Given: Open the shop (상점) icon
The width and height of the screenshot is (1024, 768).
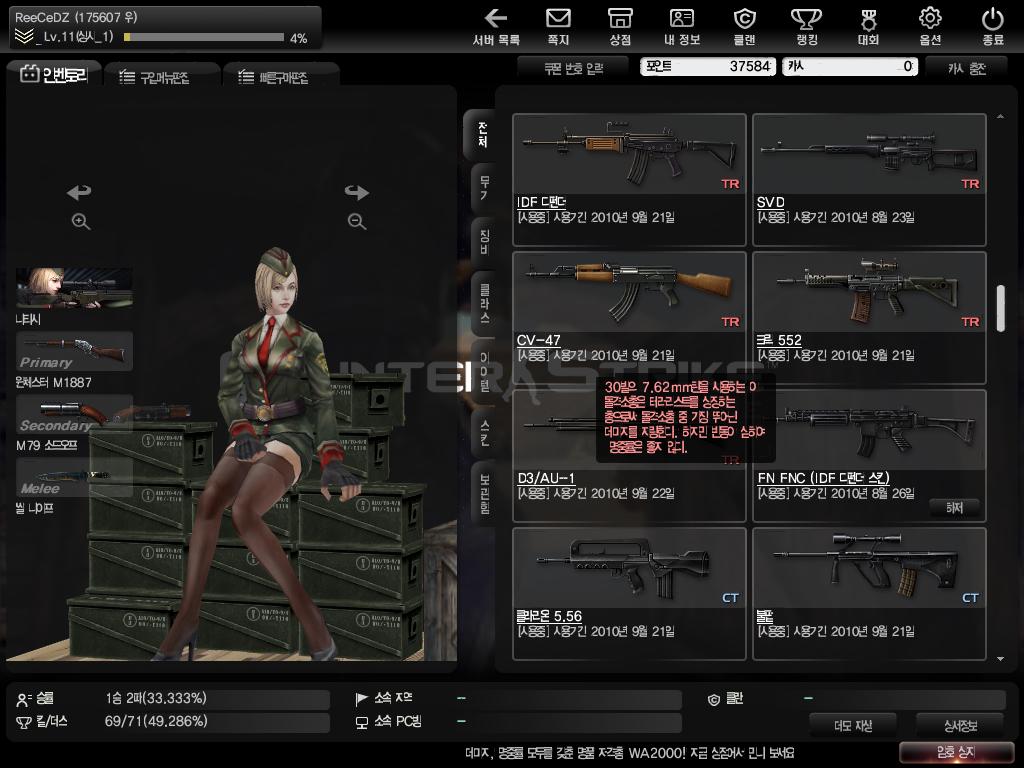Looking at the screenshot, I should pyautogui.click(x=620, y=27).
